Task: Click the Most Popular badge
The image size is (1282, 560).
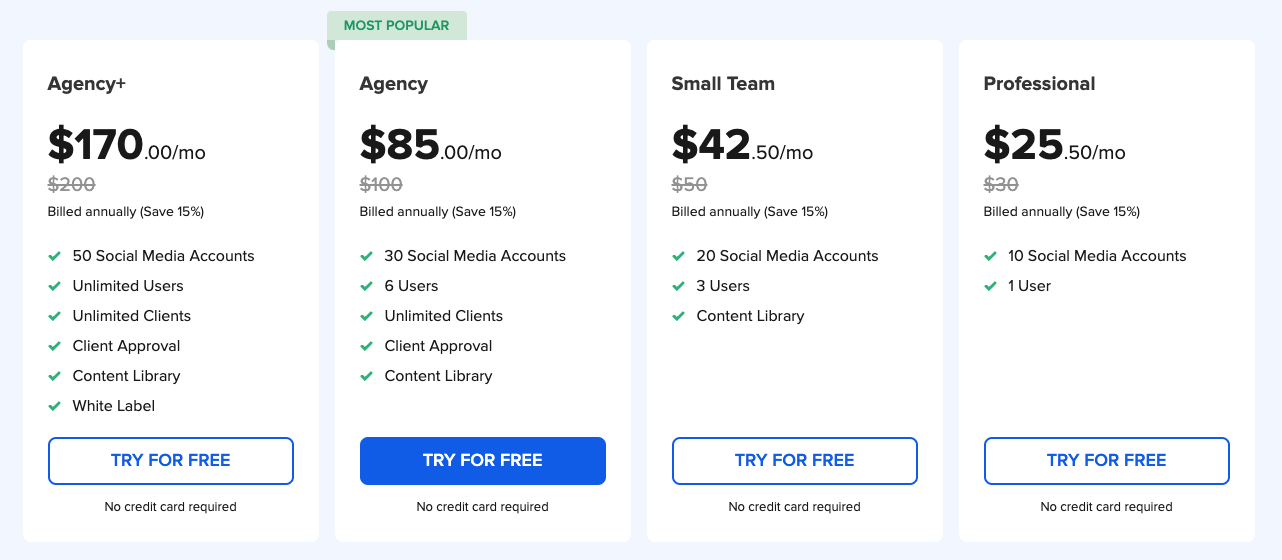Action: (397, 25)
